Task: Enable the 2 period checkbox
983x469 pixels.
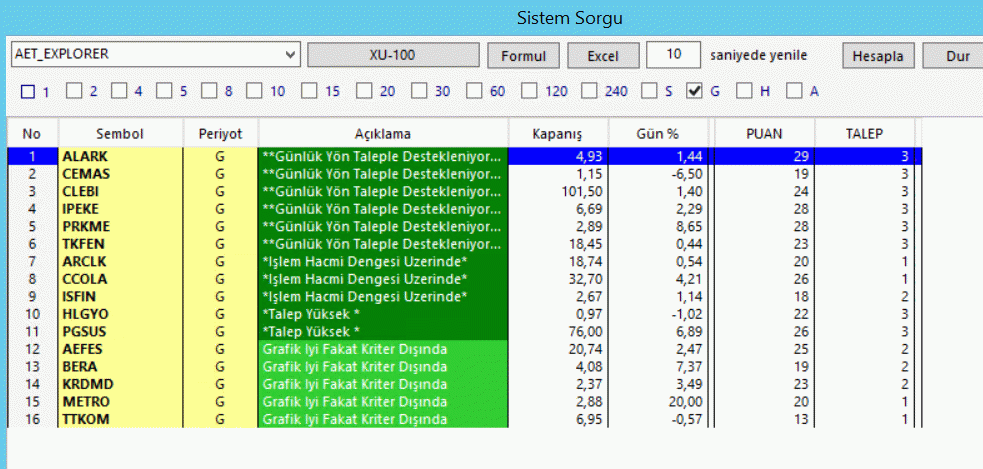Action: 74,92
